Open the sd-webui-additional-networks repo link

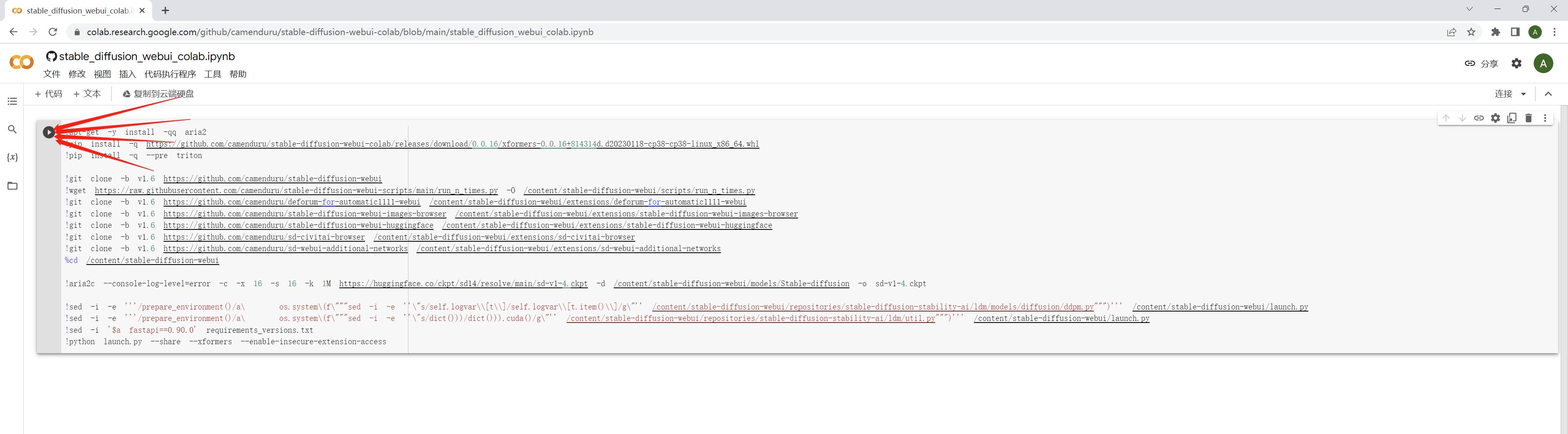point(285,249)
